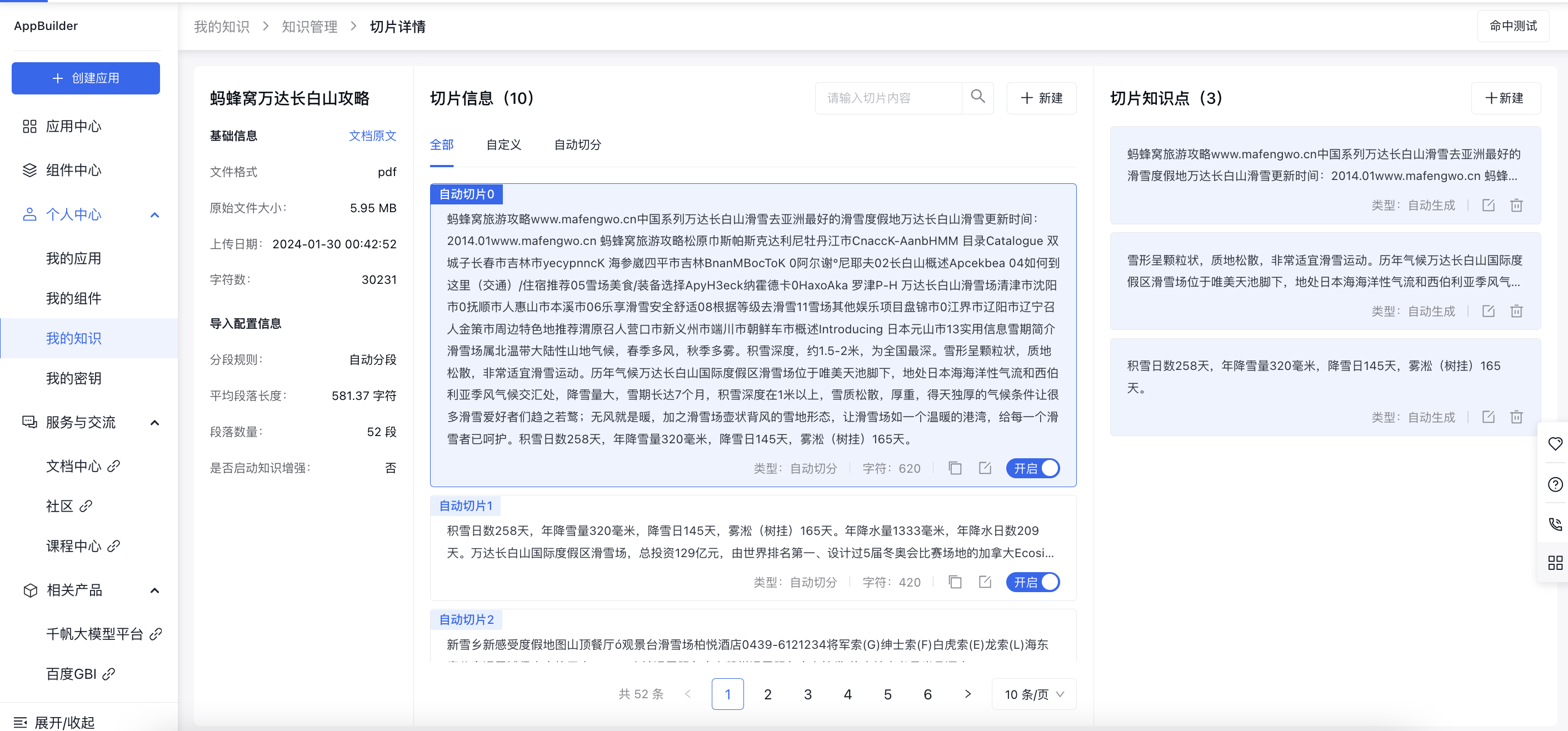Toggle the 开启 switch for 自动切片1
The width and height of the screenshot is (1568, 731).
coord(1032,582)
